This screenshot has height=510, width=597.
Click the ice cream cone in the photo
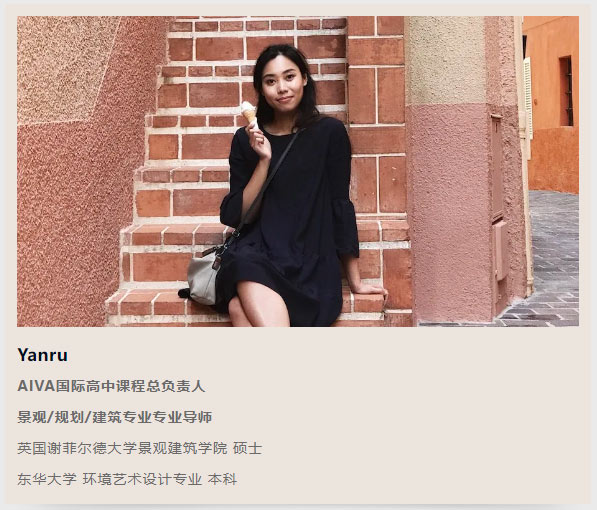(x=249, y=113)
